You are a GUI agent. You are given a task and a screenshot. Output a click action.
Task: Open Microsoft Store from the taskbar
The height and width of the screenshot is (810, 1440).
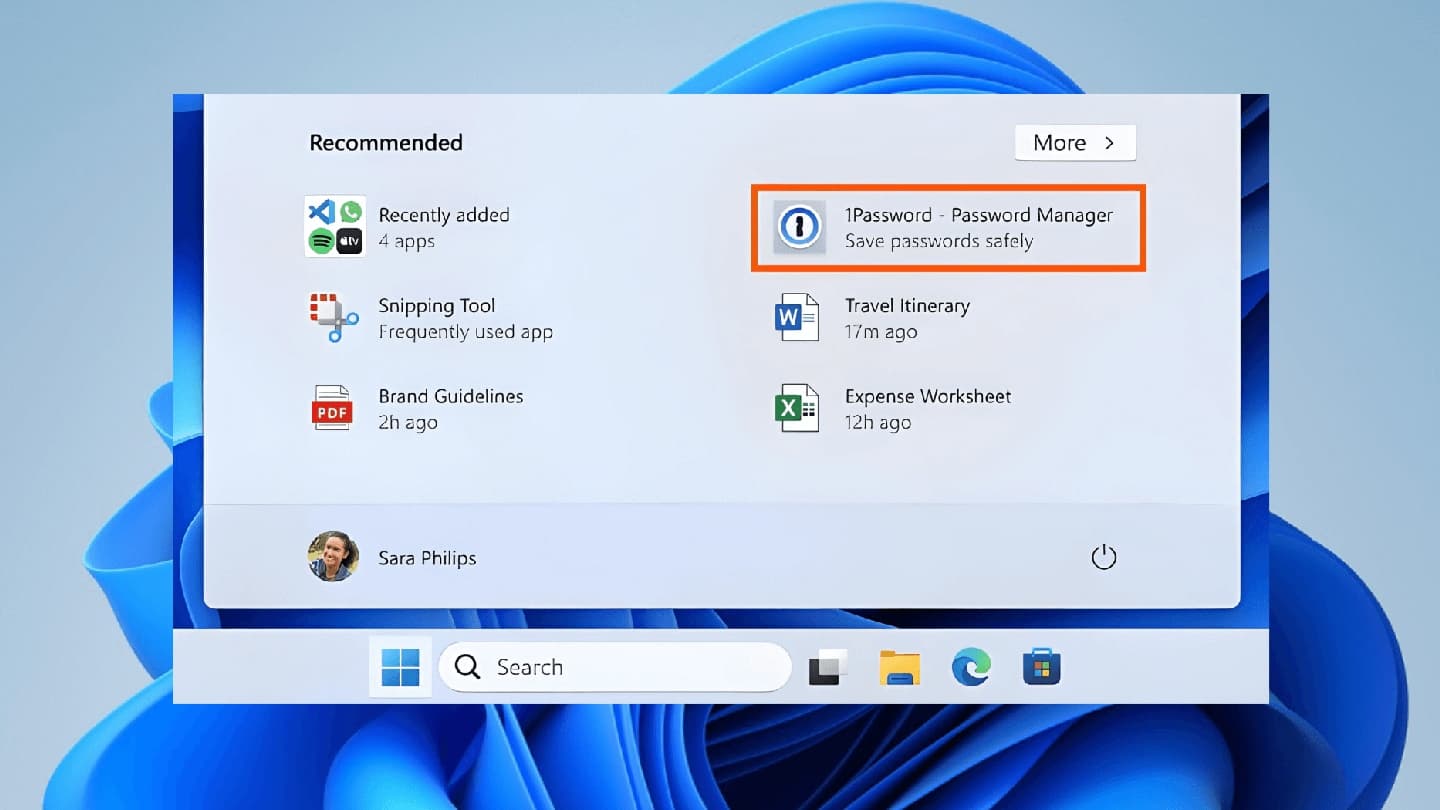[1042, 667]
